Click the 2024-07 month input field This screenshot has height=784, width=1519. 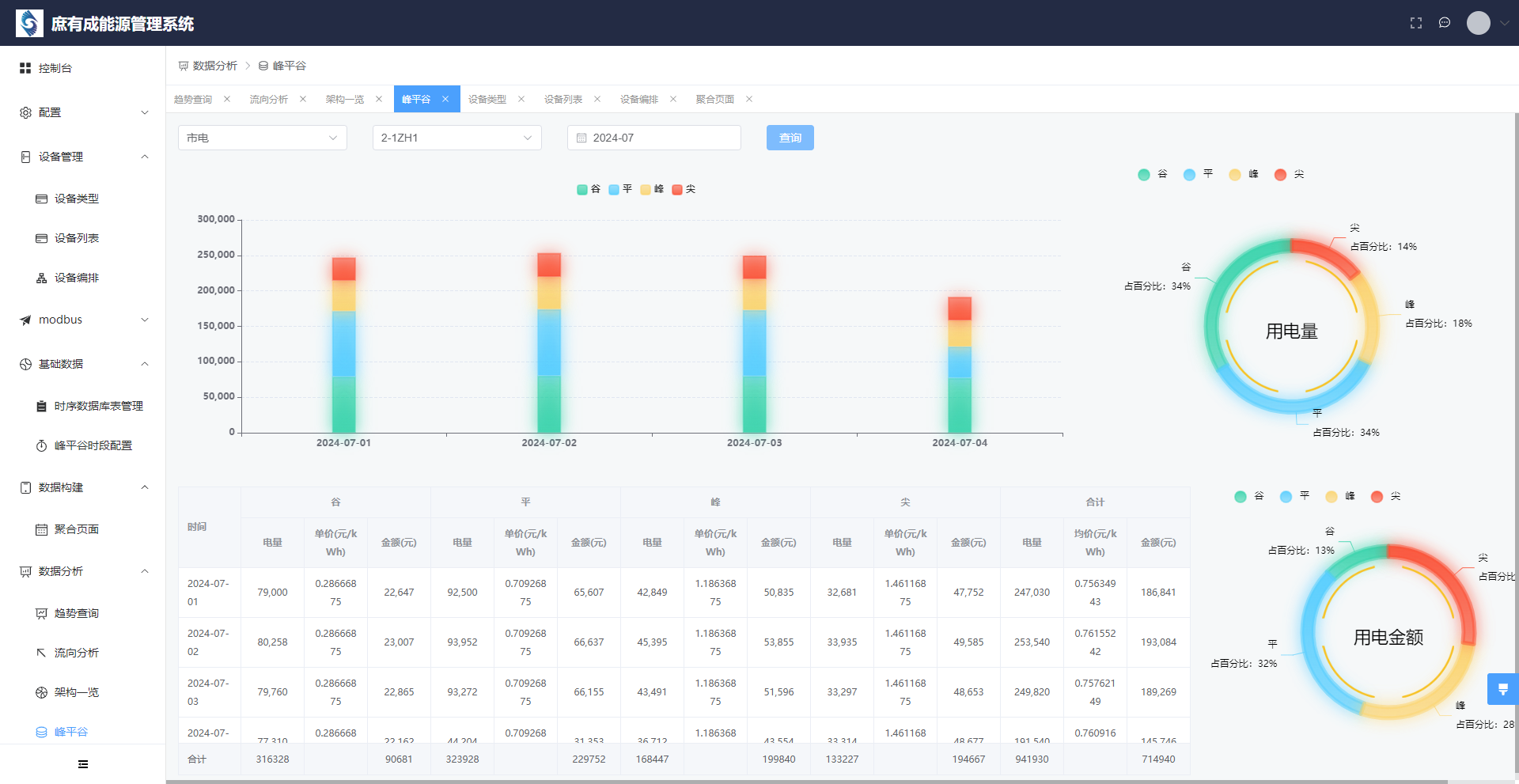tap(654, 138)
